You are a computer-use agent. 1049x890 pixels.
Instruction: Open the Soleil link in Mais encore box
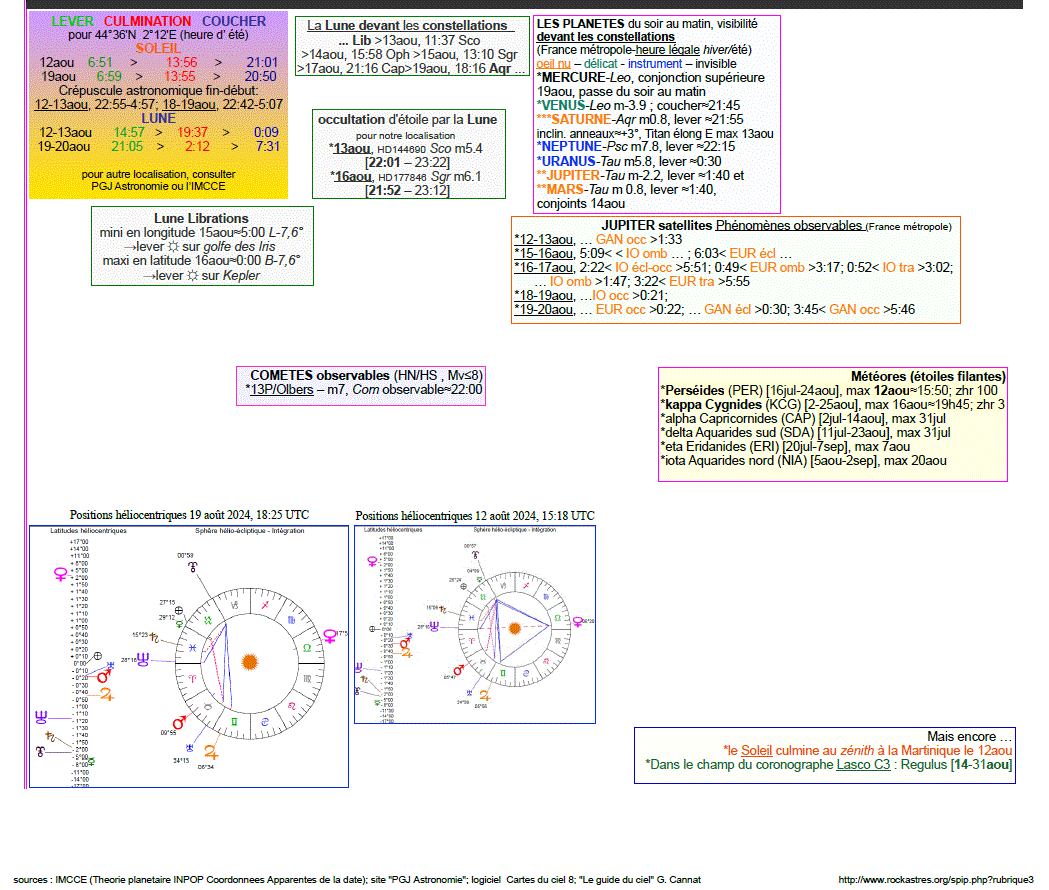(756, 750)
